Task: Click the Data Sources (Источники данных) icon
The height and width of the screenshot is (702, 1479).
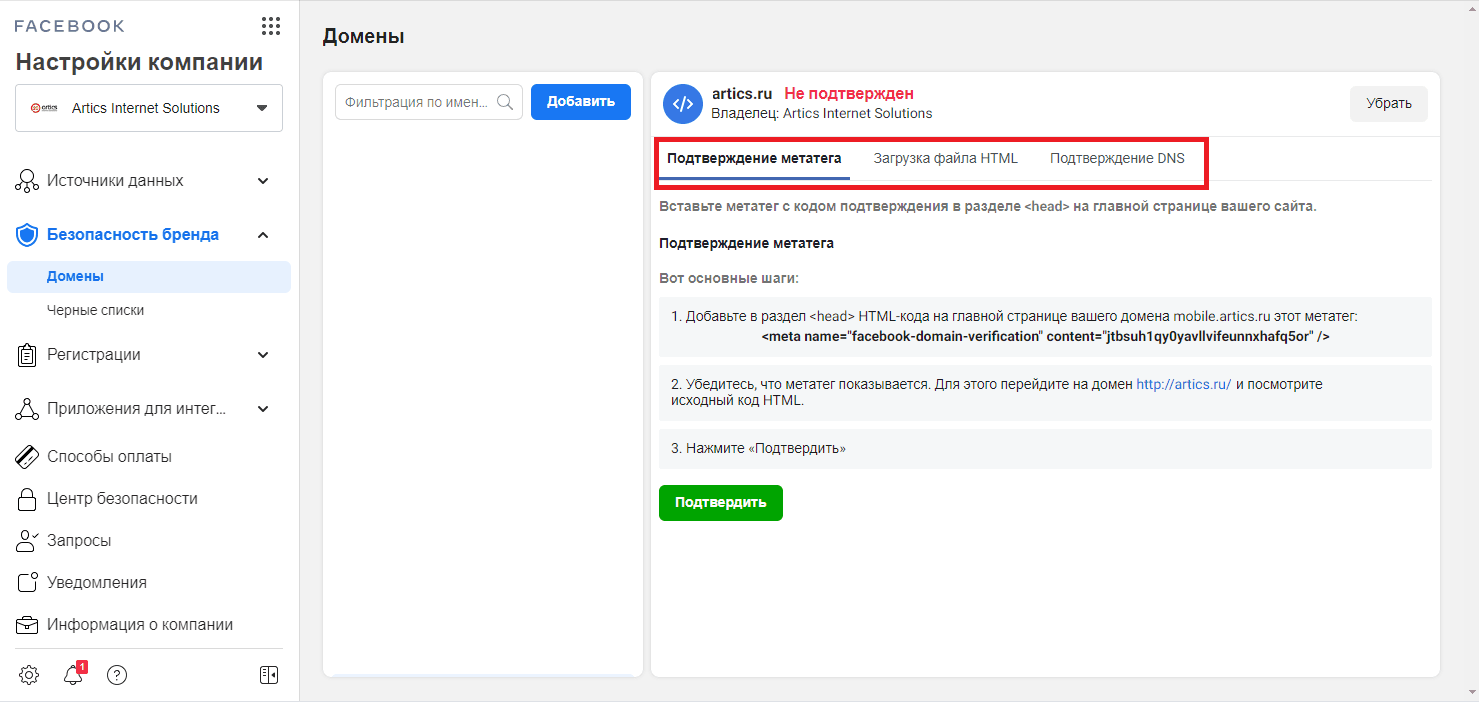Action: (27, 181)
